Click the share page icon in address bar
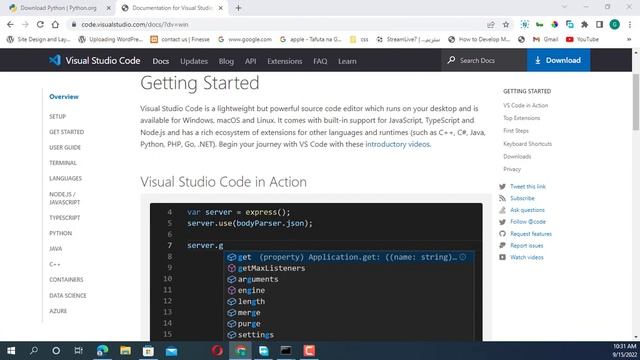The image size is (640, 360). (491, 24)
